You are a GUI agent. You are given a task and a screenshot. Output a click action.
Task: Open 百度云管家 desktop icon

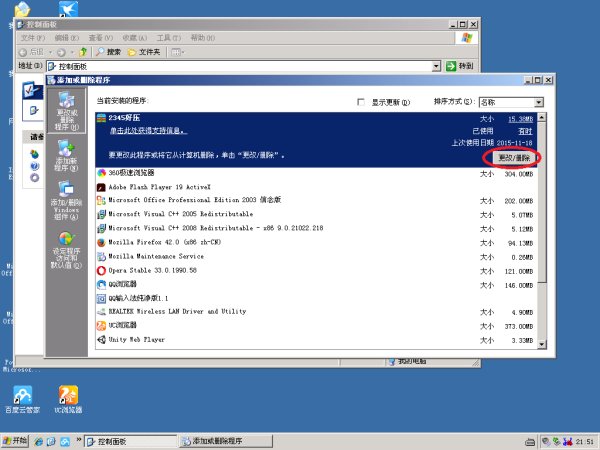(22, 398)
